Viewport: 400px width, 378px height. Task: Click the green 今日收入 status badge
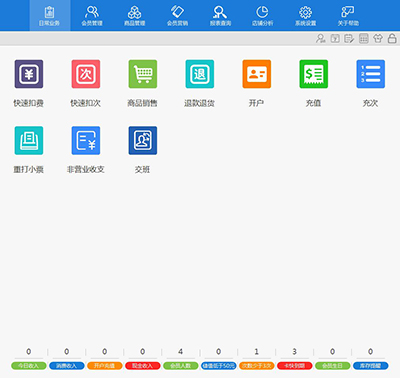click(x=29, y=366)
